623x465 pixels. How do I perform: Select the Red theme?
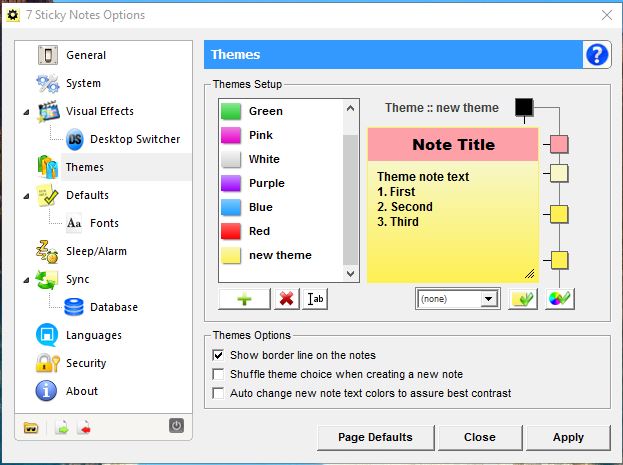coord(280,231)
